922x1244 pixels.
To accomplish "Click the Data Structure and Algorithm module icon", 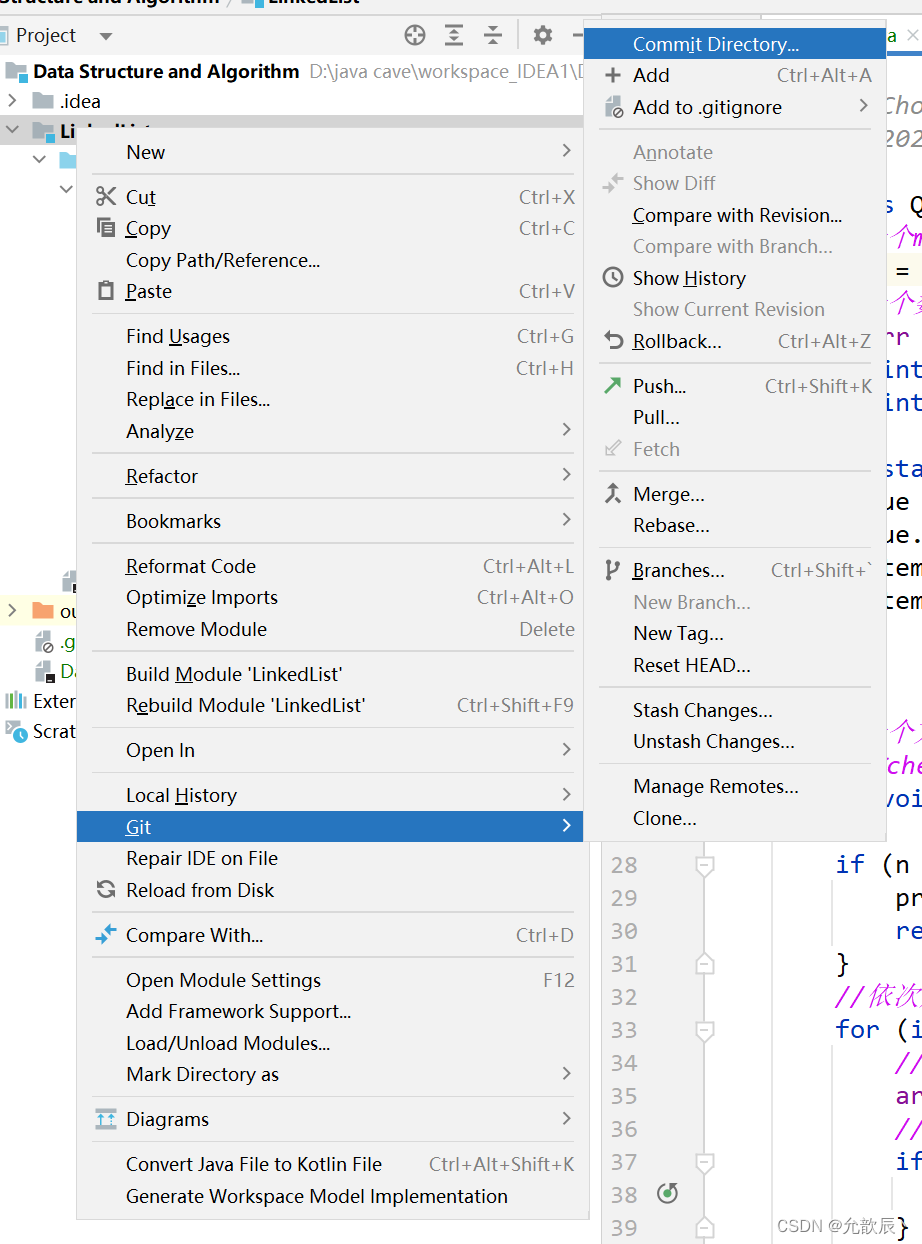I will [x=14, y=71].
